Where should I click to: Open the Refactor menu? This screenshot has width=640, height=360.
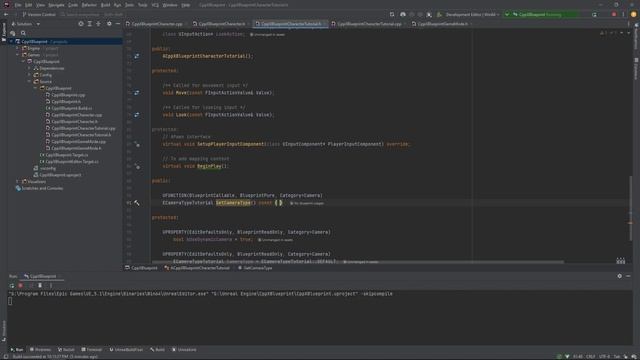(89, 5)
